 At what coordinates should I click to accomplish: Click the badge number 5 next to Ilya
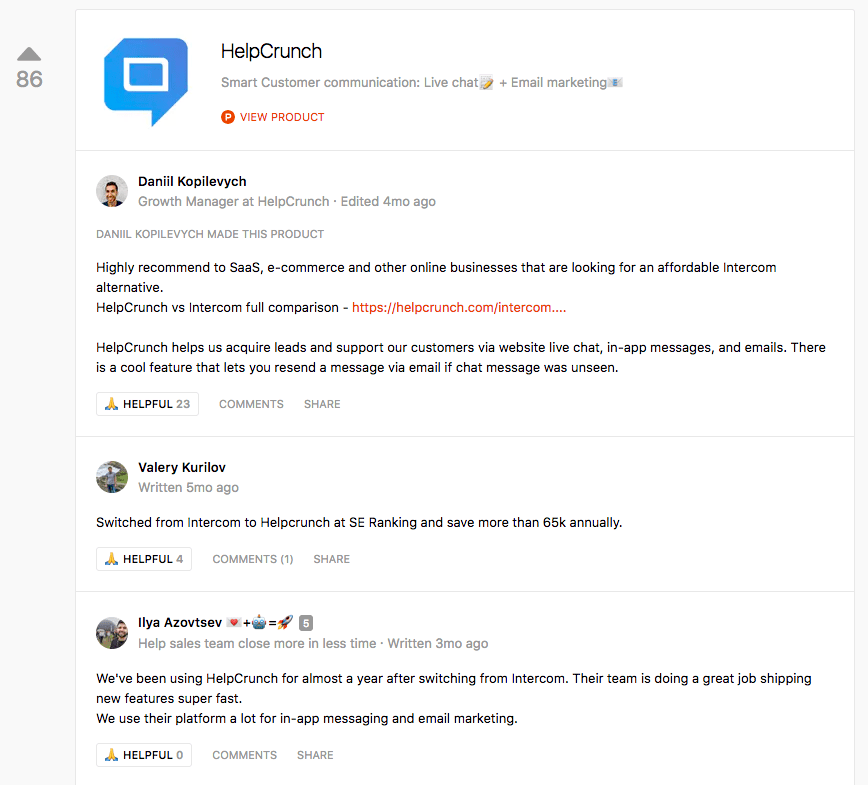pos(306,623)
